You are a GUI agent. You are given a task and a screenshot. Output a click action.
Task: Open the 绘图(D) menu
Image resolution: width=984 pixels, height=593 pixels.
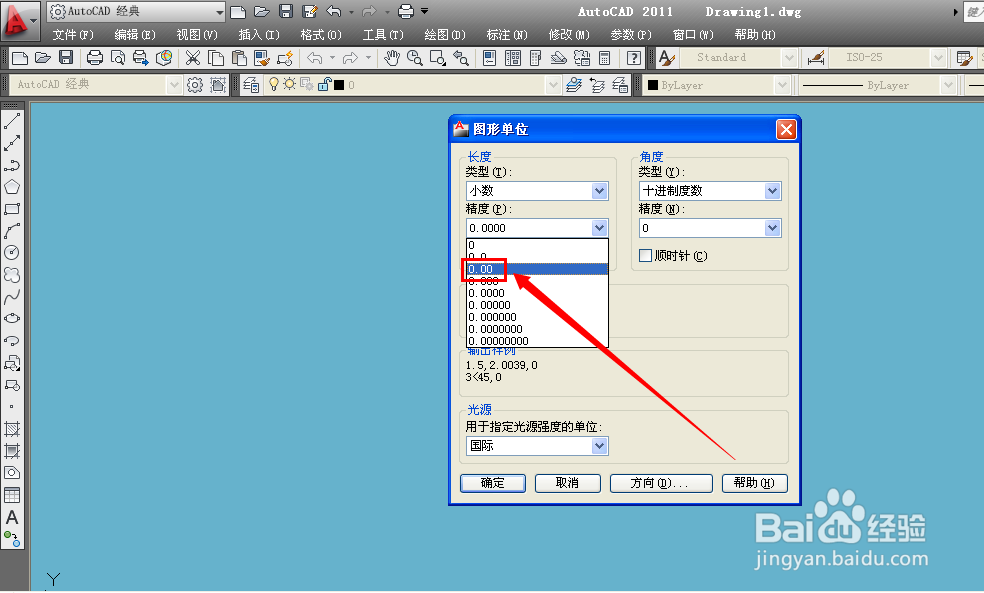[445, 35]
